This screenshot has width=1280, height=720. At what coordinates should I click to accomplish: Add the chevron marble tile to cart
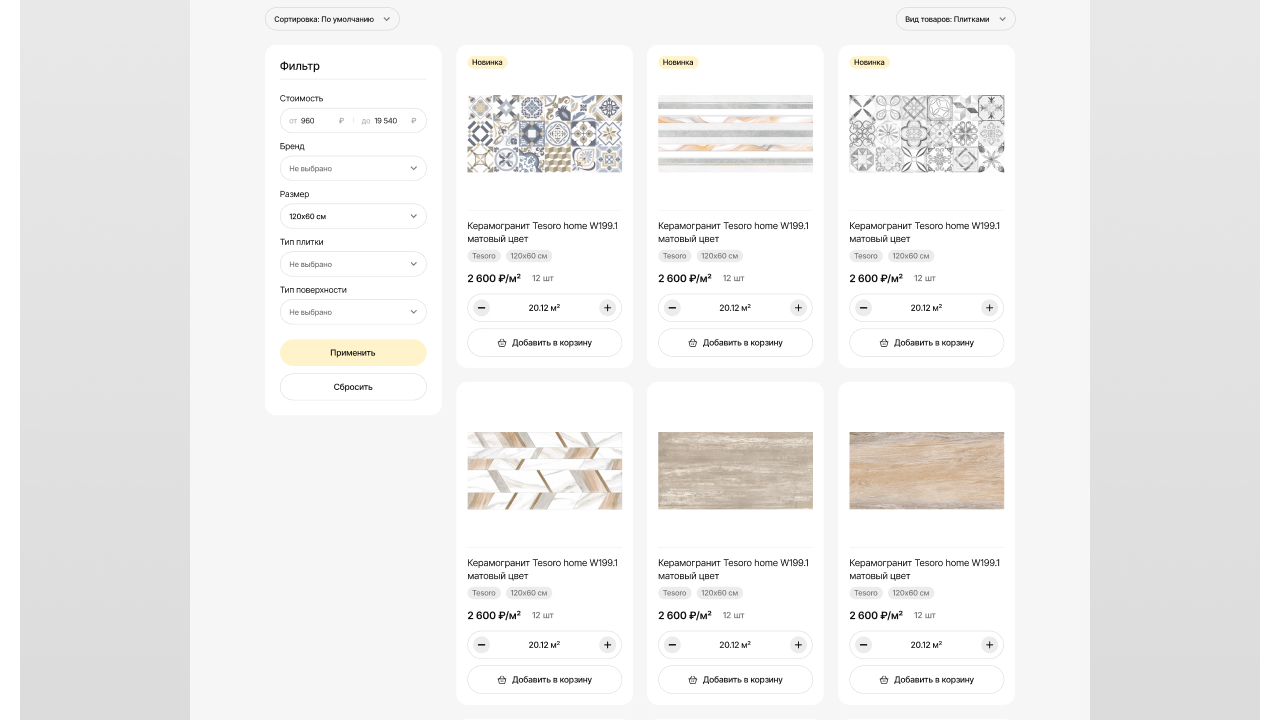(x=544, y=679)
